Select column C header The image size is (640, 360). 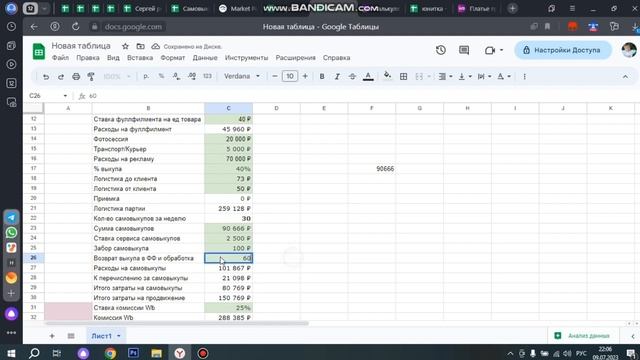click(228, 108)
